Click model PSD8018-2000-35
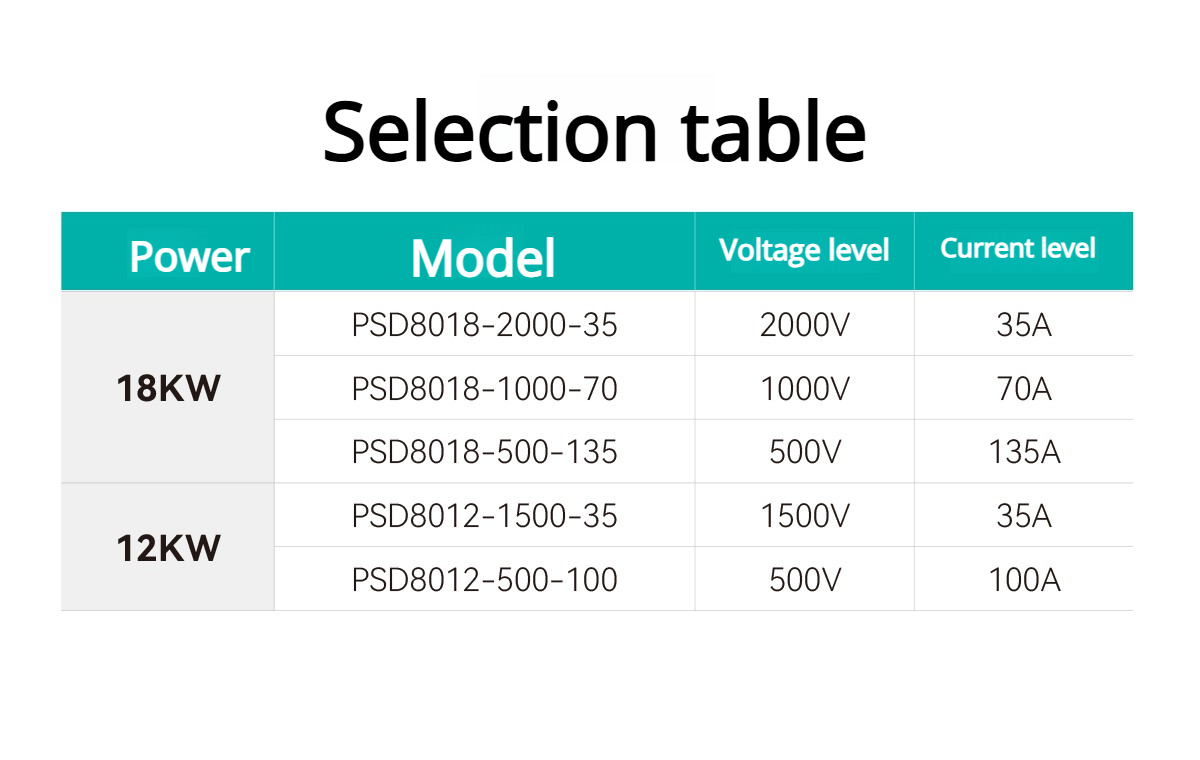 484,325
